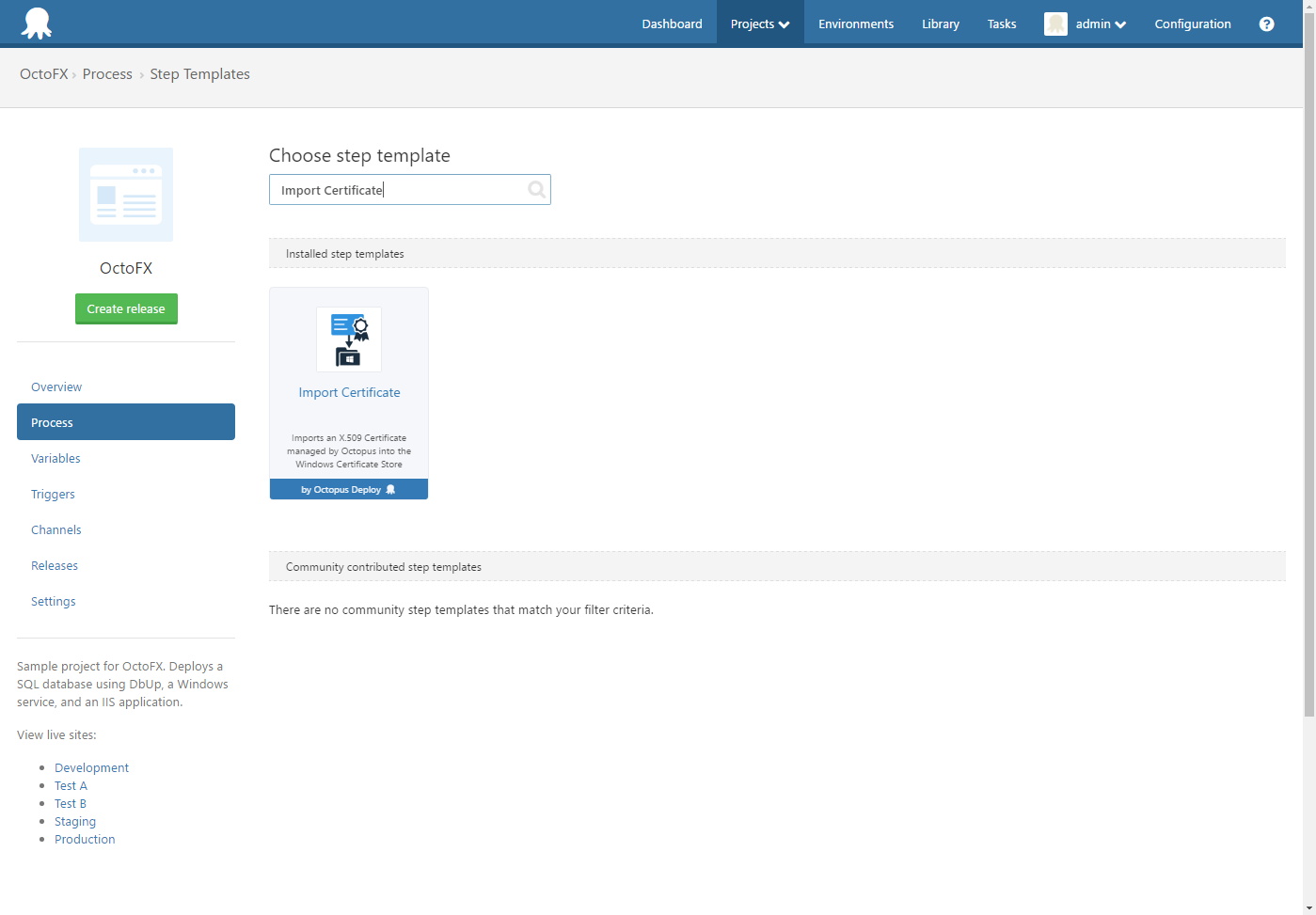The width and height of the screenshot is (1316, 915).
Task: Click the admin avatar picture
Action: point(1055,24)
